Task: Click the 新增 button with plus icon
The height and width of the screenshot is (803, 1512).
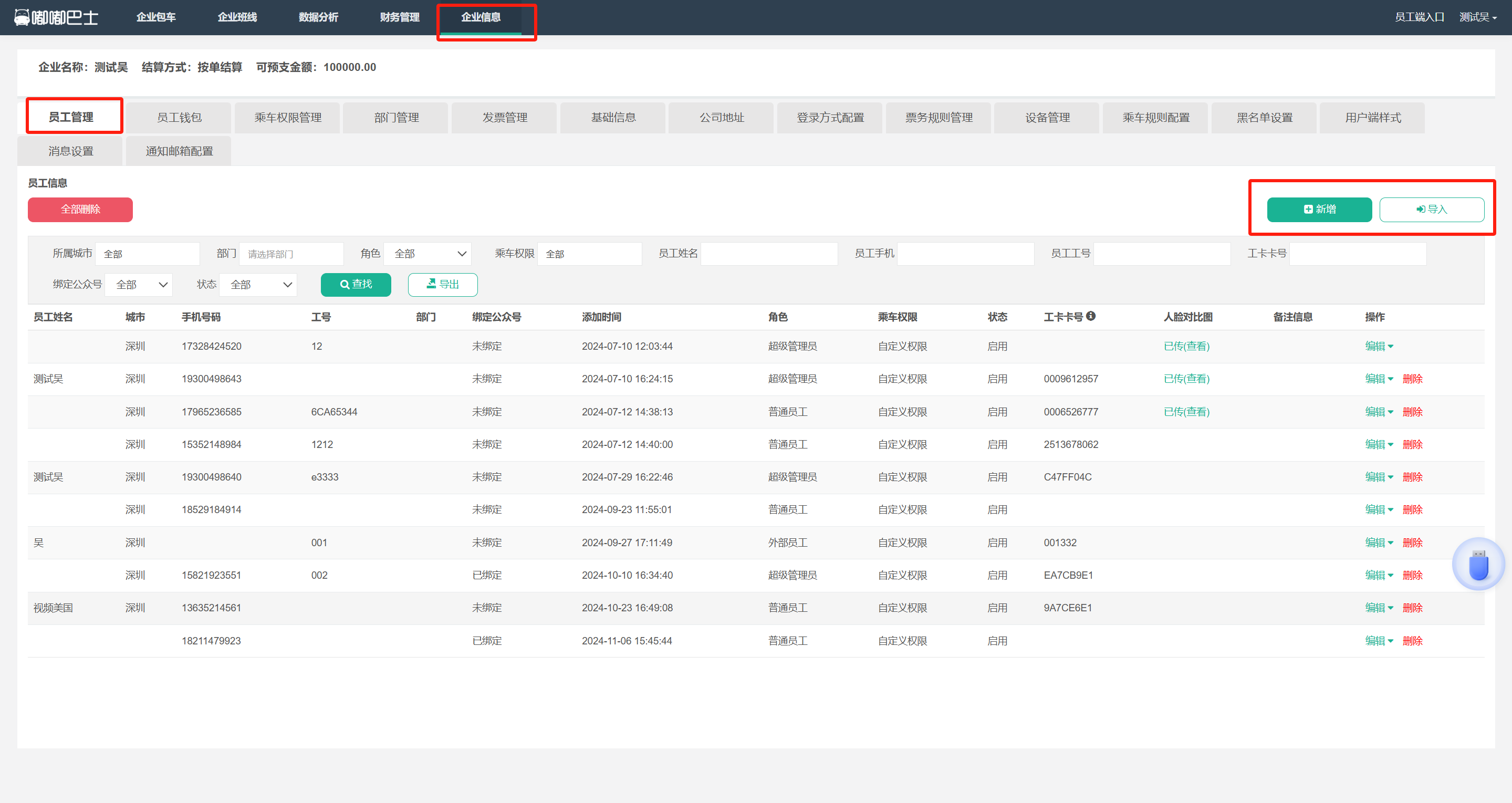Action: 1319,210
